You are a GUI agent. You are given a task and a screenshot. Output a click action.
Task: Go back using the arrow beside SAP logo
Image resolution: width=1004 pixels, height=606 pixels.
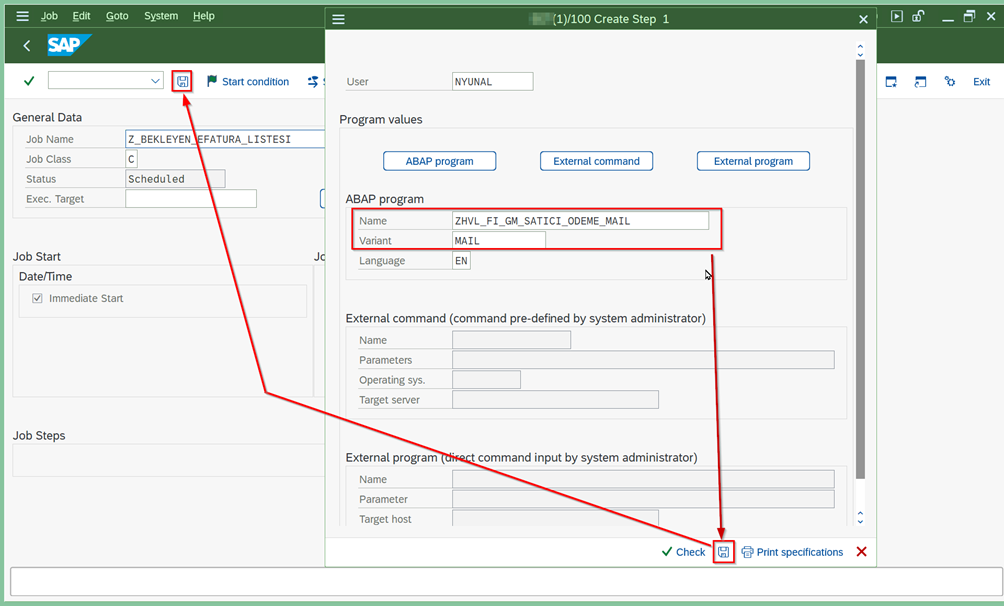coord(27,46)
